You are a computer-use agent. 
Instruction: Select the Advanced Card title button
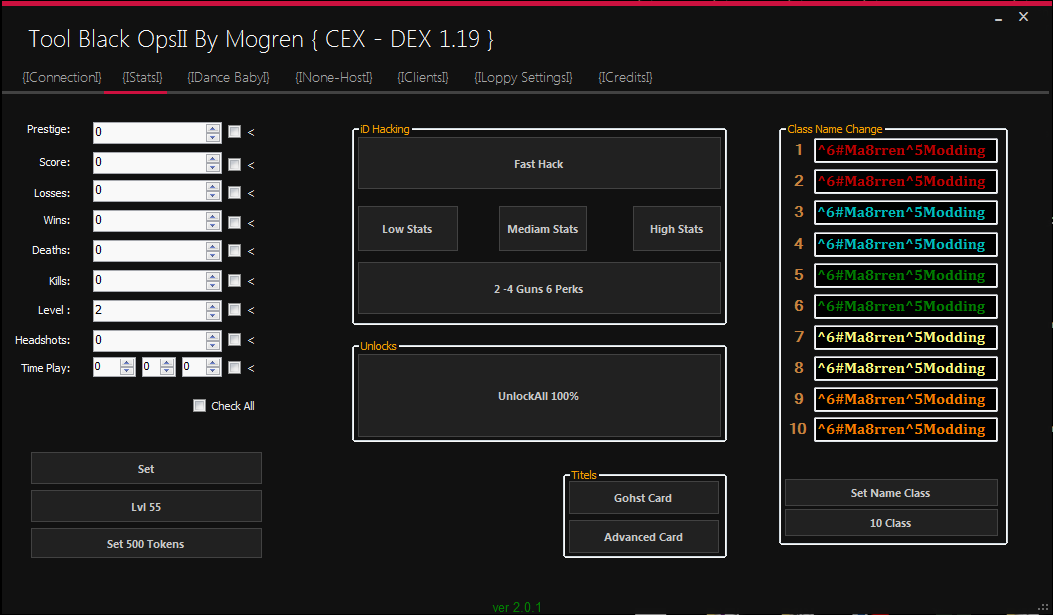643,537
